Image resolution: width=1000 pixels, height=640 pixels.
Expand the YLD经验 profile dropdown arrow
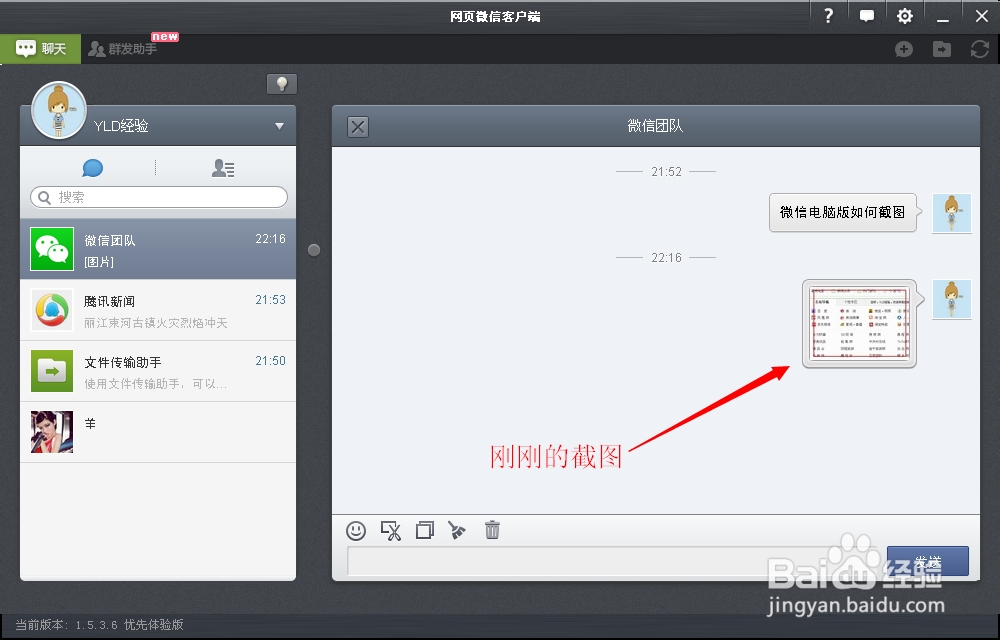pyautogui.click(x=278, y=125)
